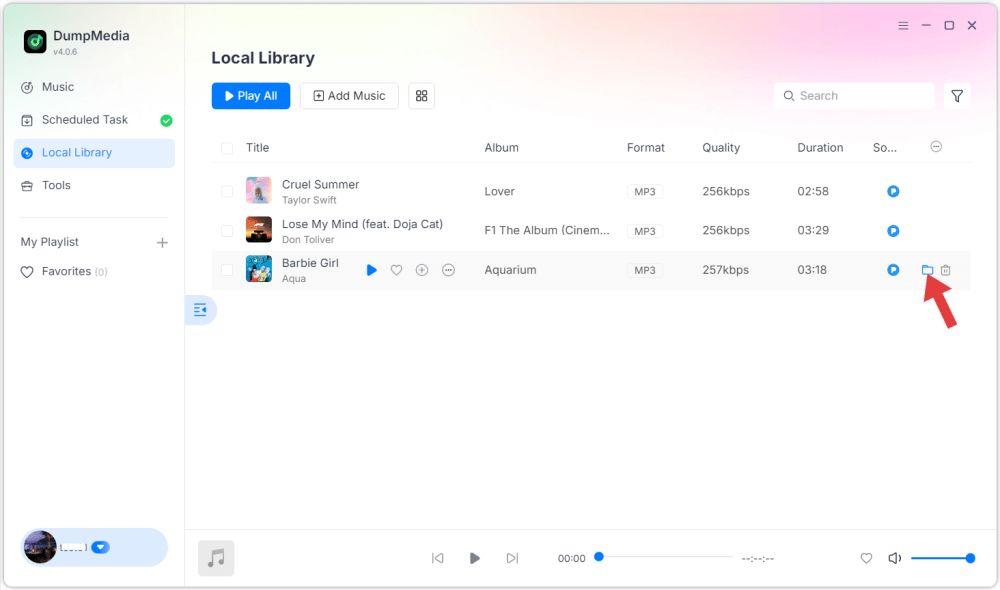This screenshot has height=590, width=1000.
Task: Open the filter icon beside the search bar
Action: click(957, 95)
